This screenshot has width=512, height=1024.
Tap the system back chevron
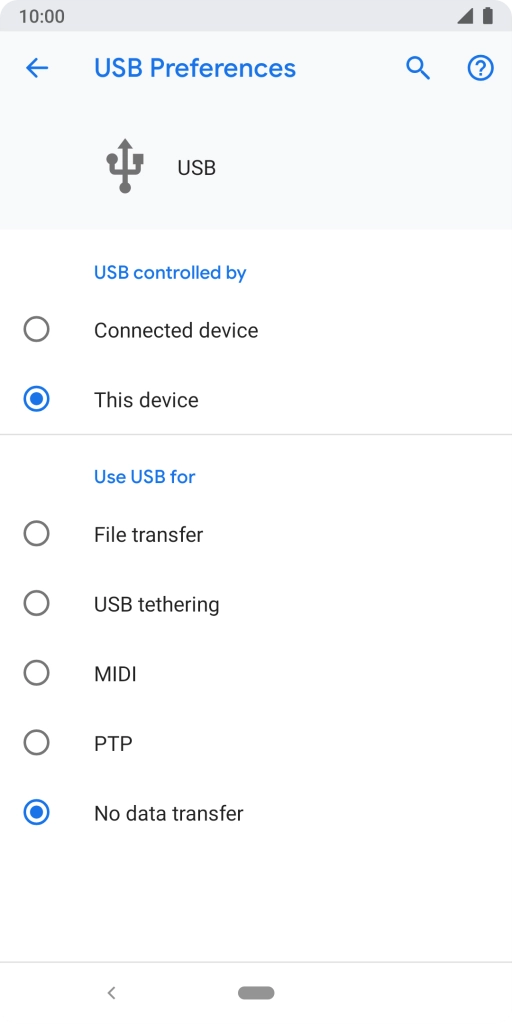pyautogui.click(x=112, y=993)
